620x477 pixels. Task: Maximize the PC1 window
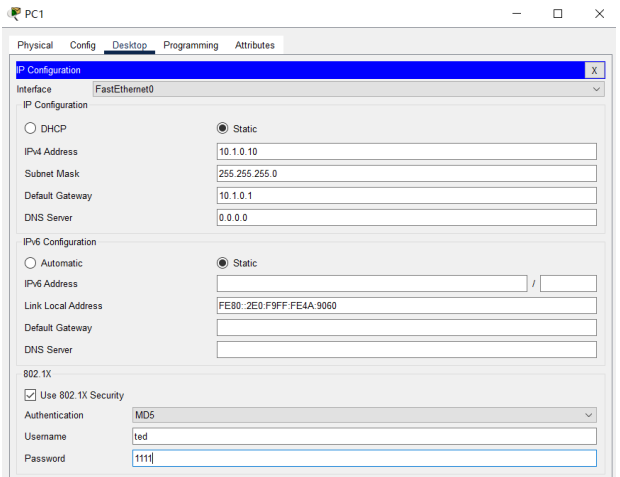[x=558, y=13]
